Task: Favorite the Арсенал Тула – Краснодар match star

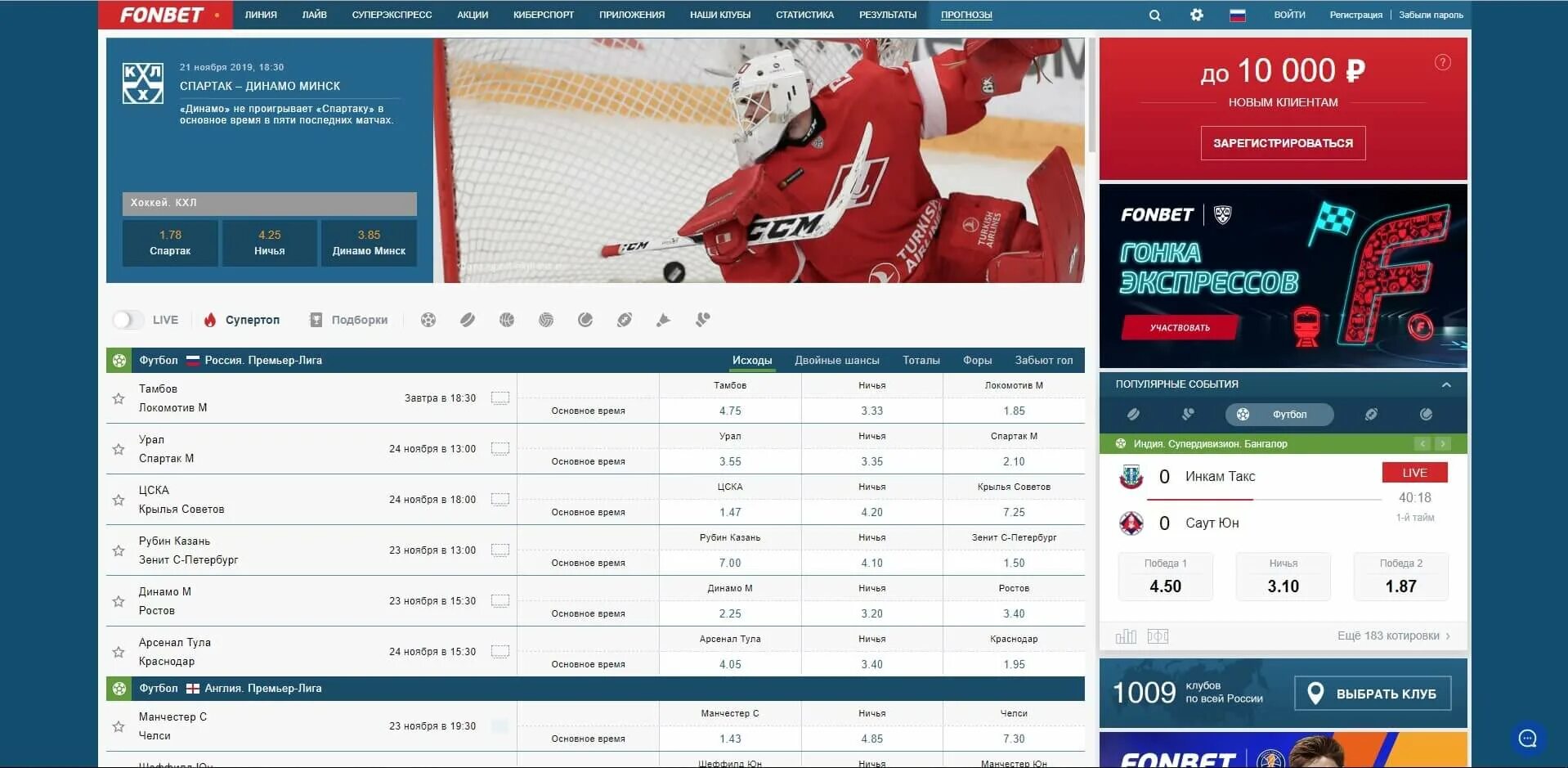Action: tap(119, 652)
